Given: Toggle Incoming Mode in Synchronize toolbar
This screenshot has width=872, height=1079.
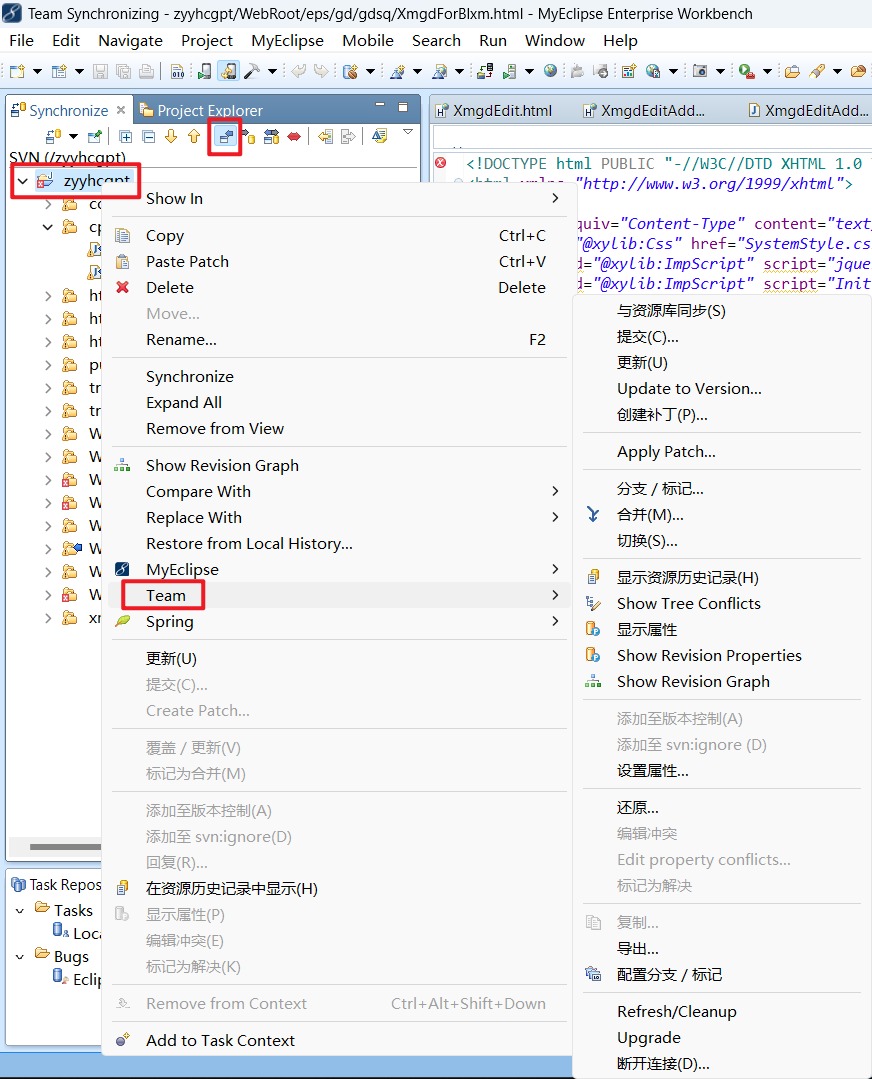Looking at the screenshot, I should (225, 136).
